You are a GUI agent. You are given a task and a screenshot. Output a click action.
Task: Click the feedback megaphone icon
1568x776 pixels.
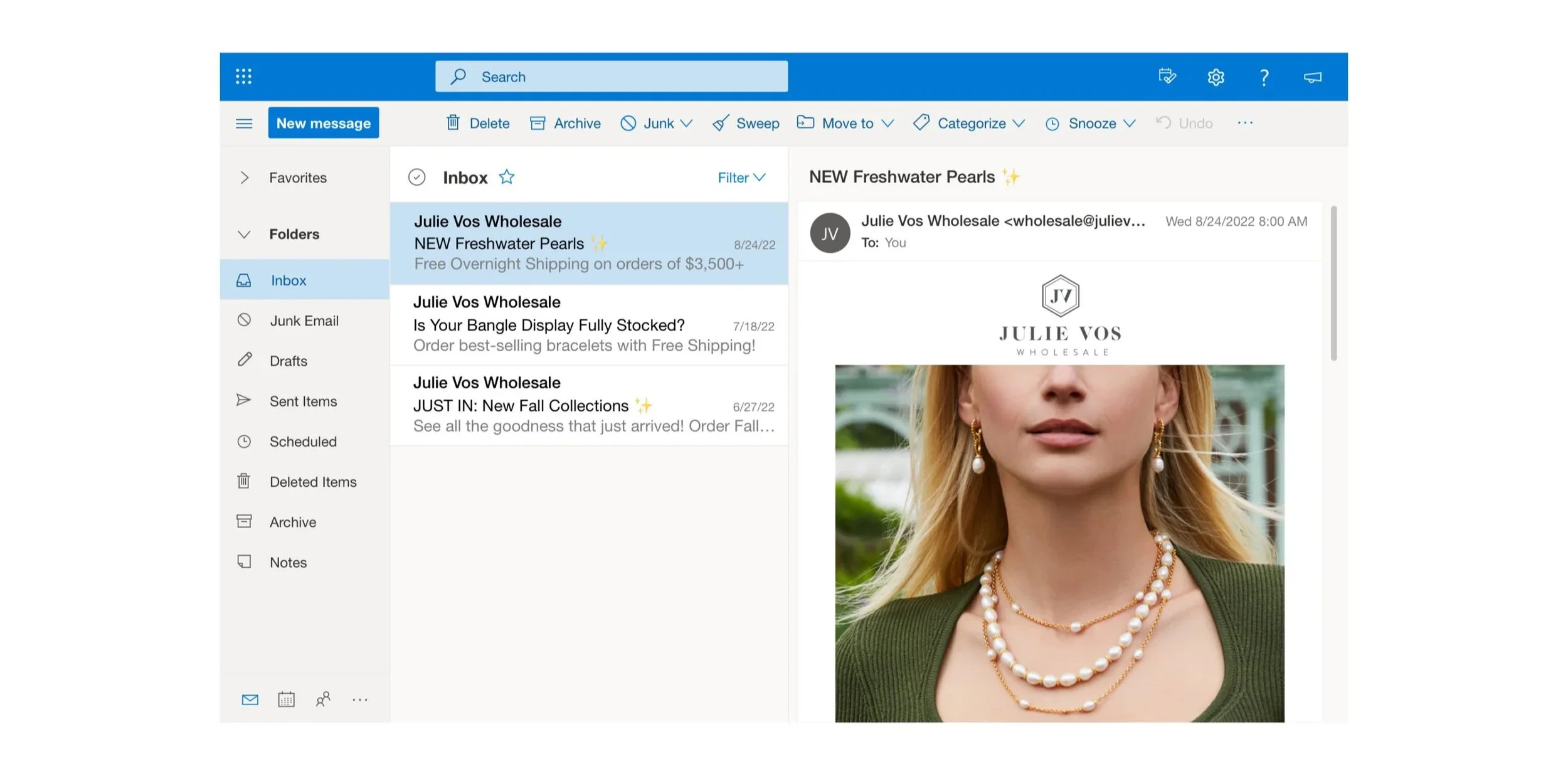(1313, 77)
